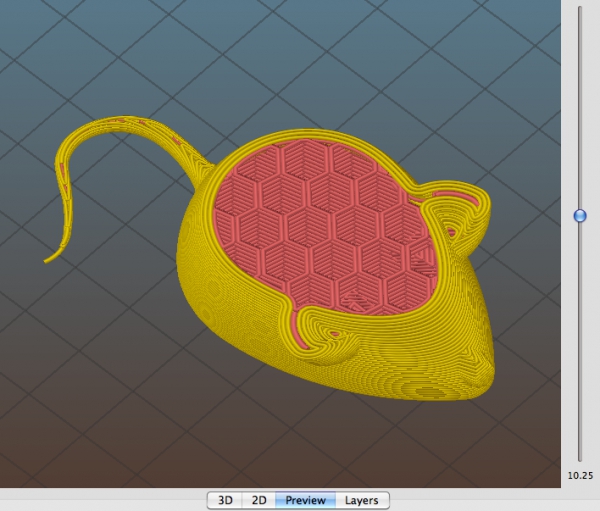This screenshot has width=600, height=511.
Task: Switch to the 3D view tab
Action: (225, 500)
